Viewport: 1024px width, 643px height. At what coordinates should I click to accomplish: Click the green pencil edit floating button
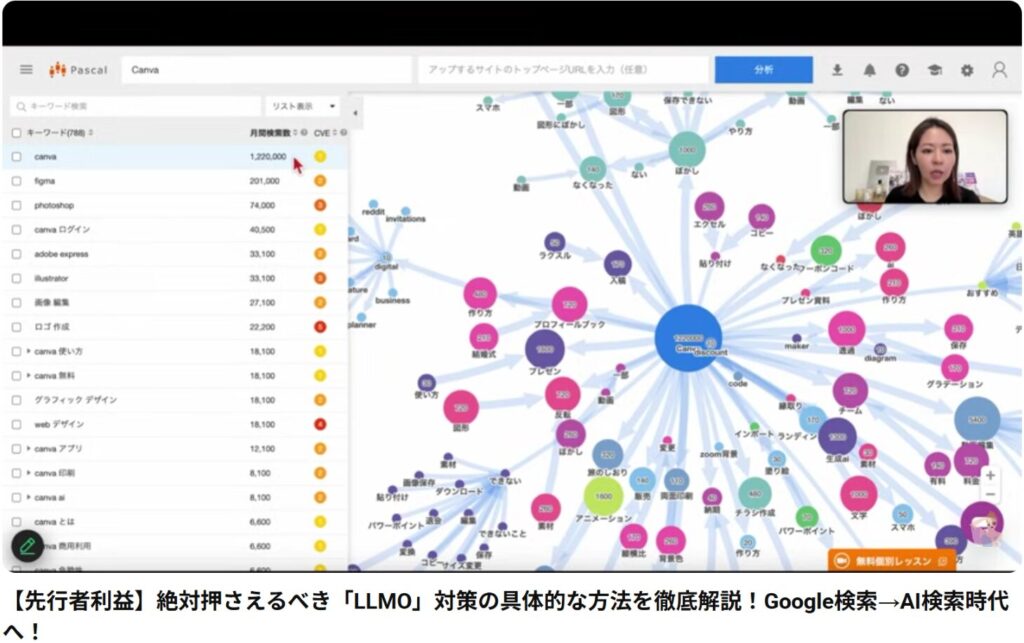tap(28, 546)
